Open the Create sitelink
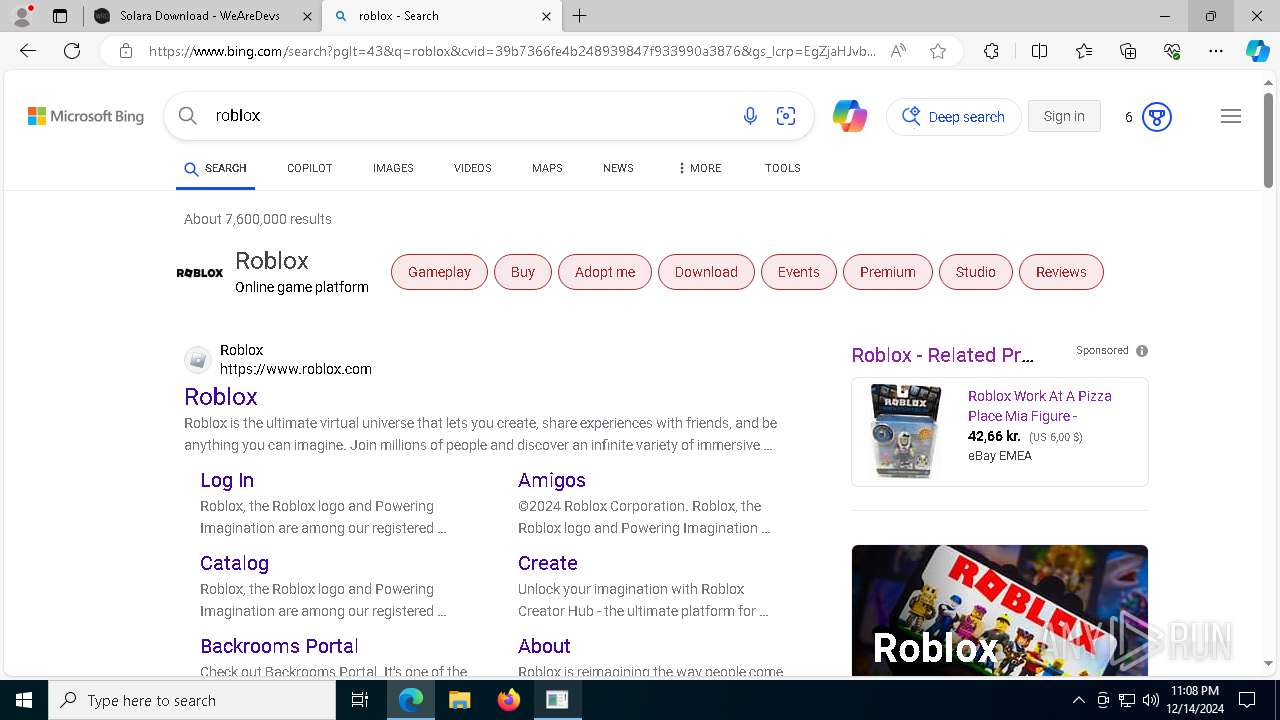Image resolution: width=1280 pixels, height=720 pixels. point(548,563)
